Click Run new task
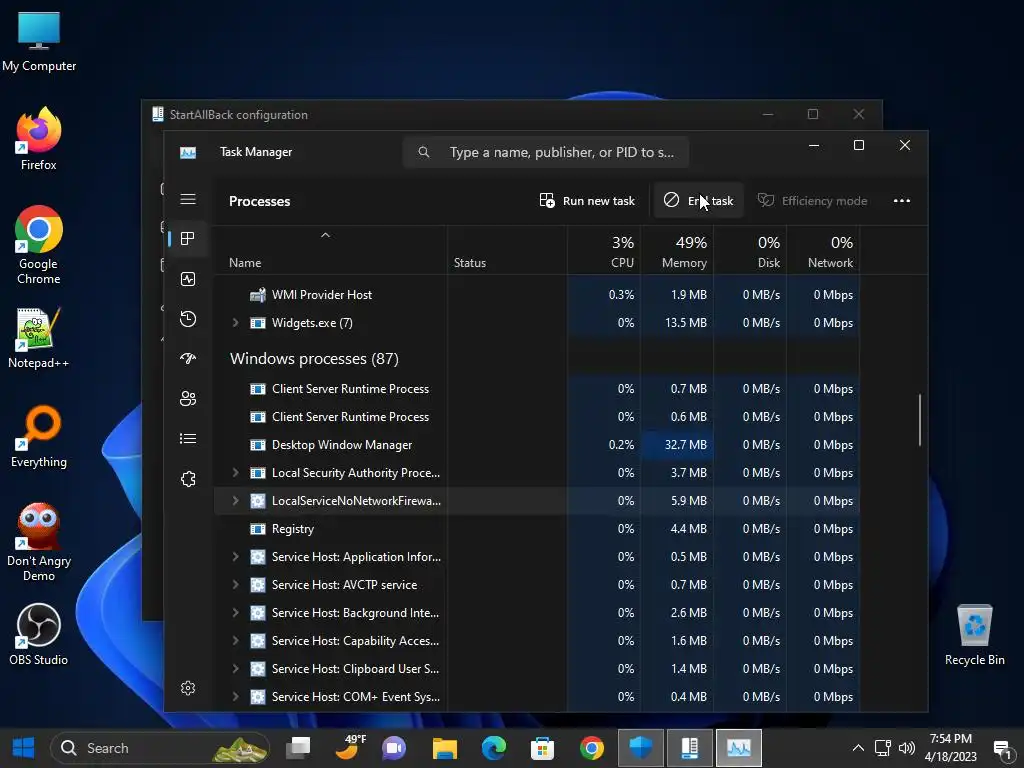The height and width of the screenshot is (768, 1024). pos(587,201)
